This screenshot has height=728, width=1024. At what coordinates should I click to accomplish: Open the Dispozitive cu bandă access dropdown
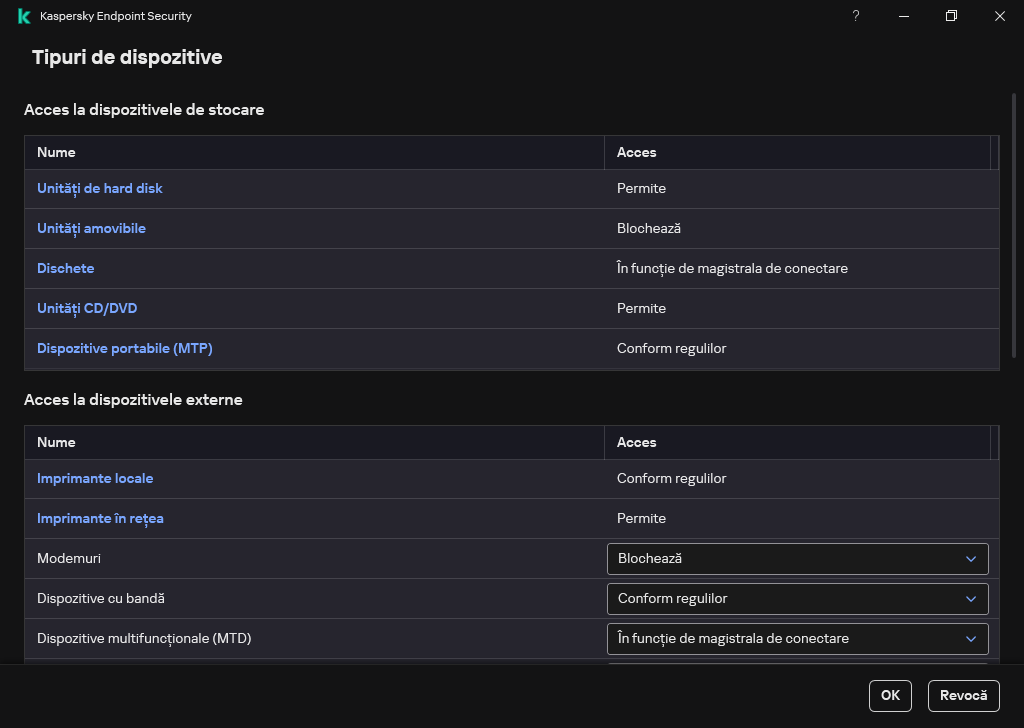pyautogui.click(x=797, y=598)
